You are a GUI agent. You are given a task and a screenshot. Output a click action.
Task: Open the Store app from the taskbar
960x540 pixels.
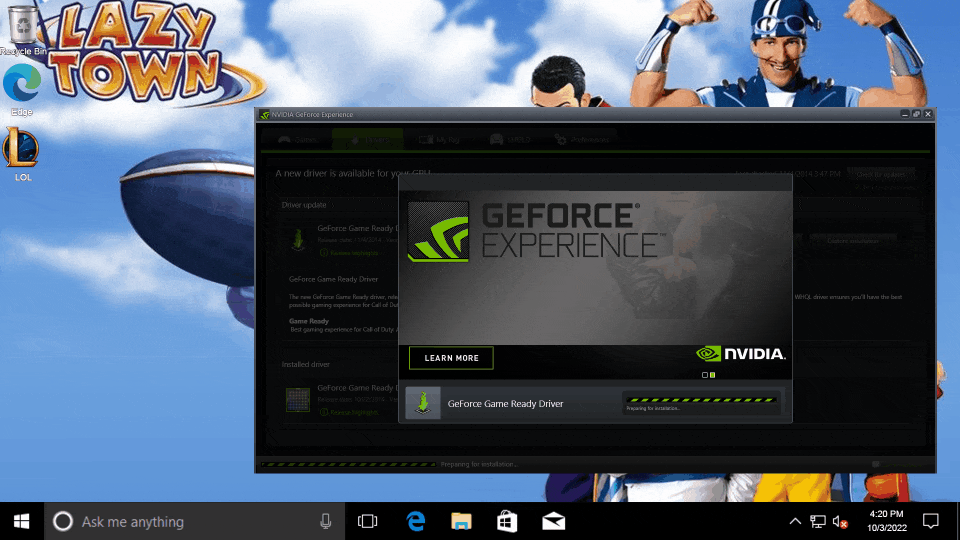[x=507, y=521]
